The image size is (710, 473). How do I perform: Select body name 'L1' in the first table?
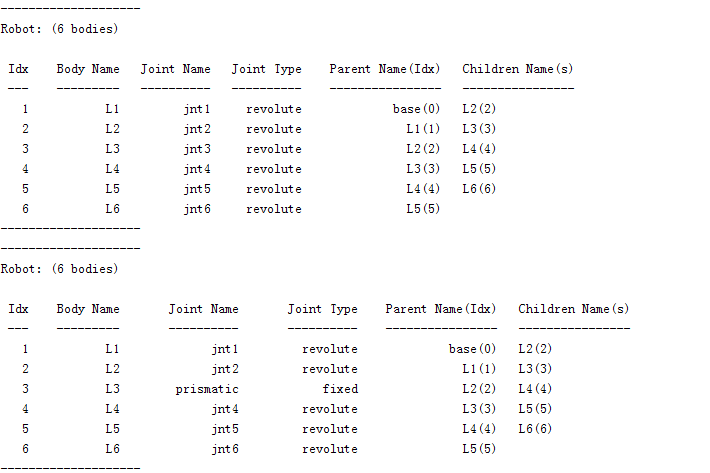click(112, 109)
